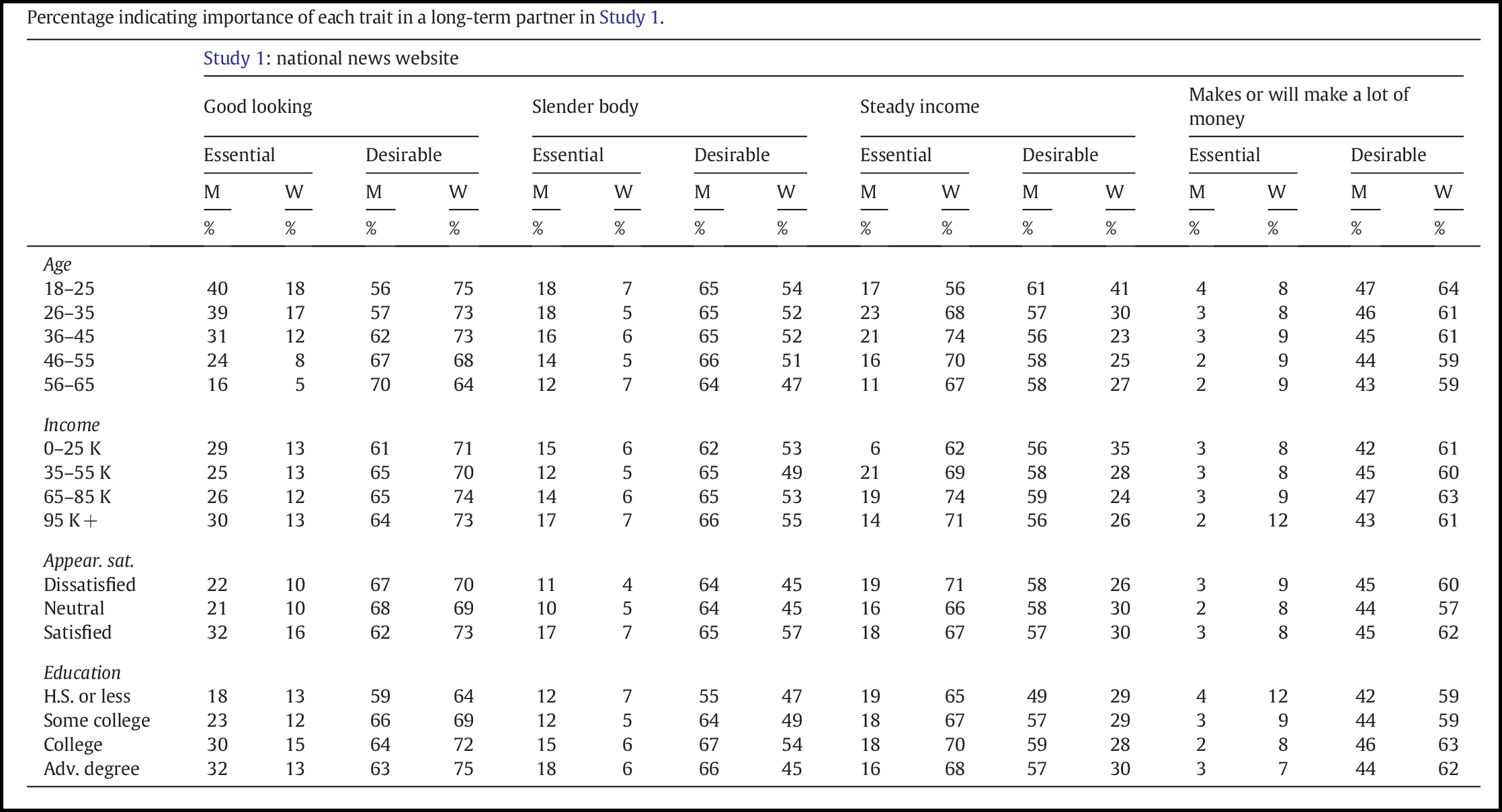
Task: Click the Study 1 link in table header
Action: [x=234, y=58]
